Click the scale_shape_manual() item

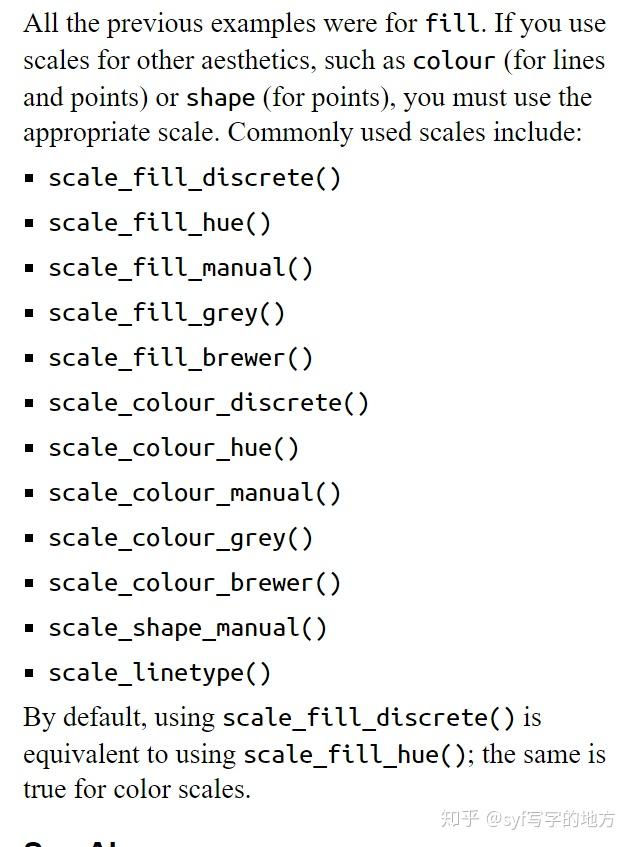[187, 628]
